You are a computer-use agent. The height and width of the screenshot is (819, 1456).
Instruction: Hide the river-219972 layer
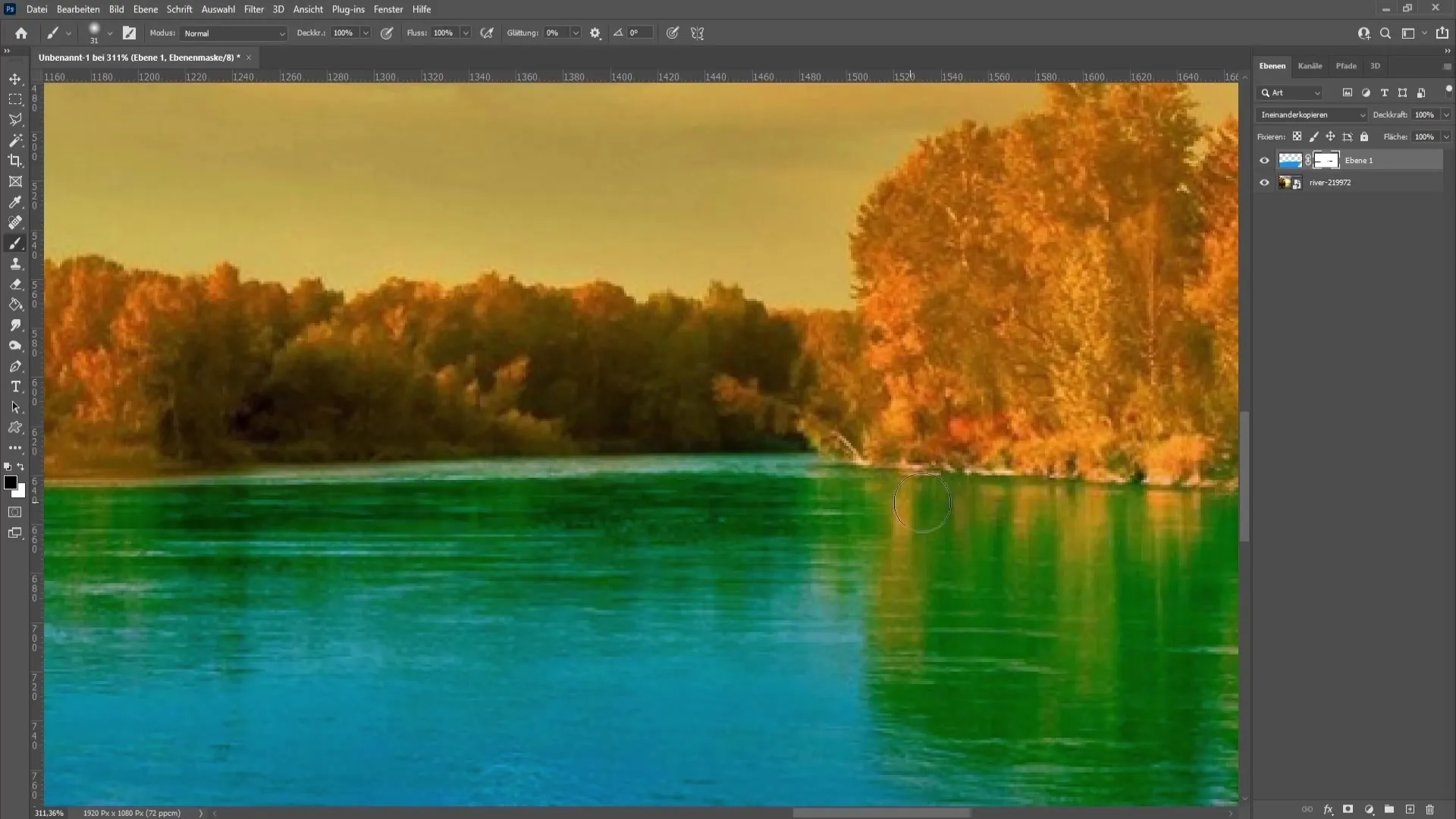pos(1264,182)
